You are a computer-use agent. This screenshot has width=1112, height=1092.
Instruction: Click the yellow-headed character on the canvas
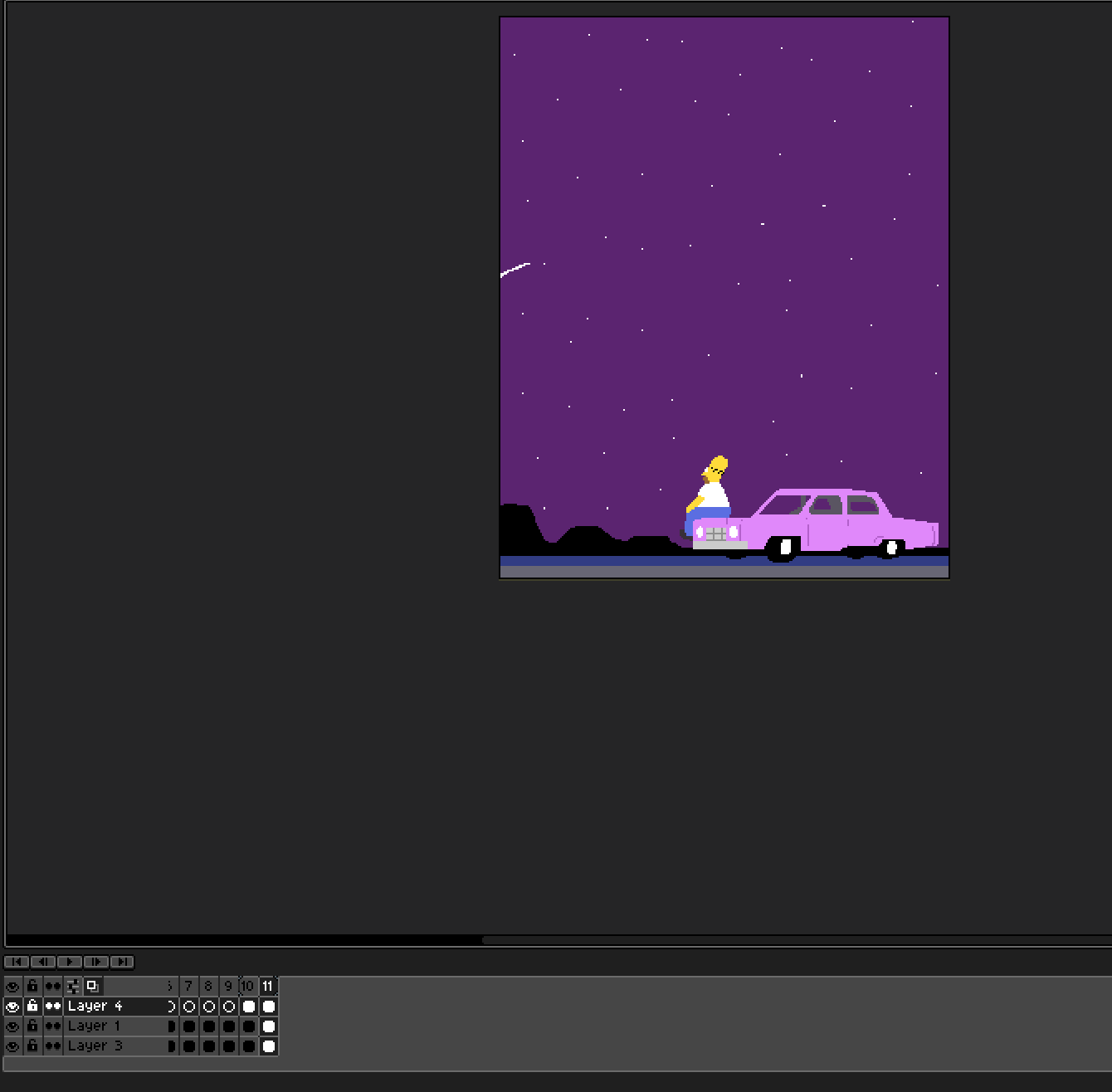(707, 496)
